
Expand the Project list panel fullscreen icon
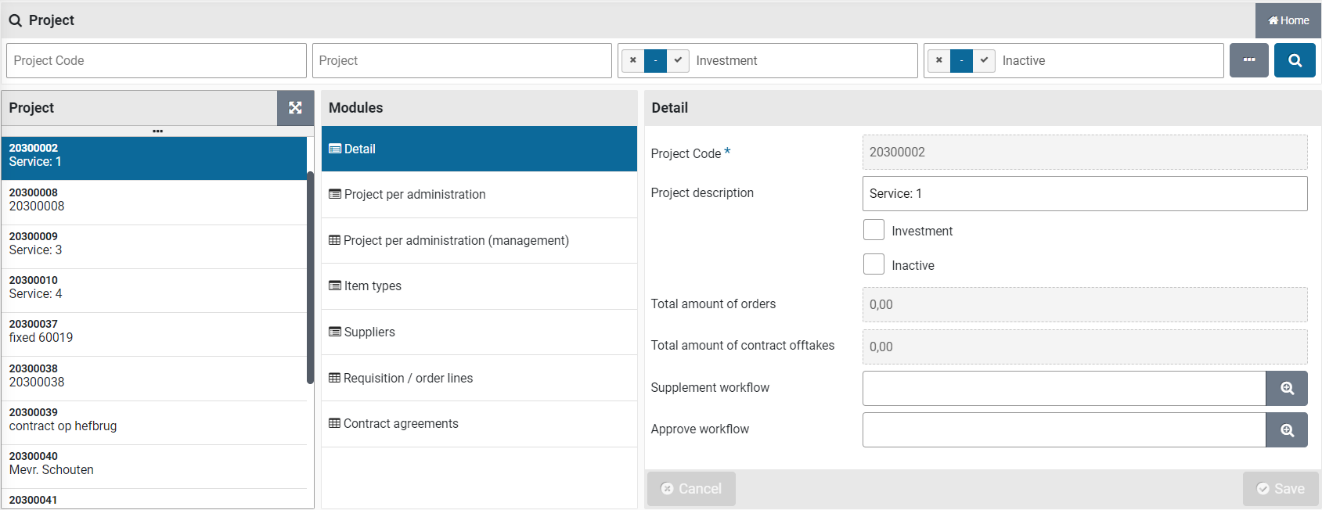tap(295, 108)
